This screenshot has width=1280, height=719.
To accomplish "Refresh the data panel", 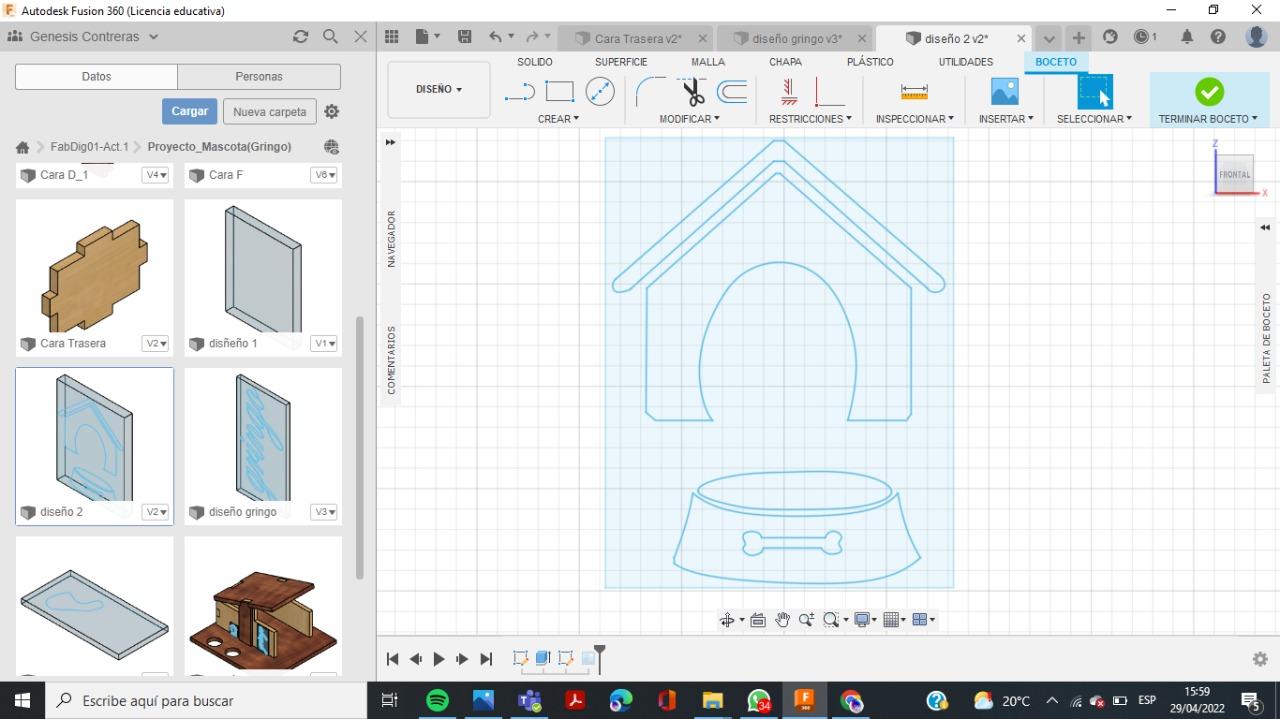I will point(300,36).
